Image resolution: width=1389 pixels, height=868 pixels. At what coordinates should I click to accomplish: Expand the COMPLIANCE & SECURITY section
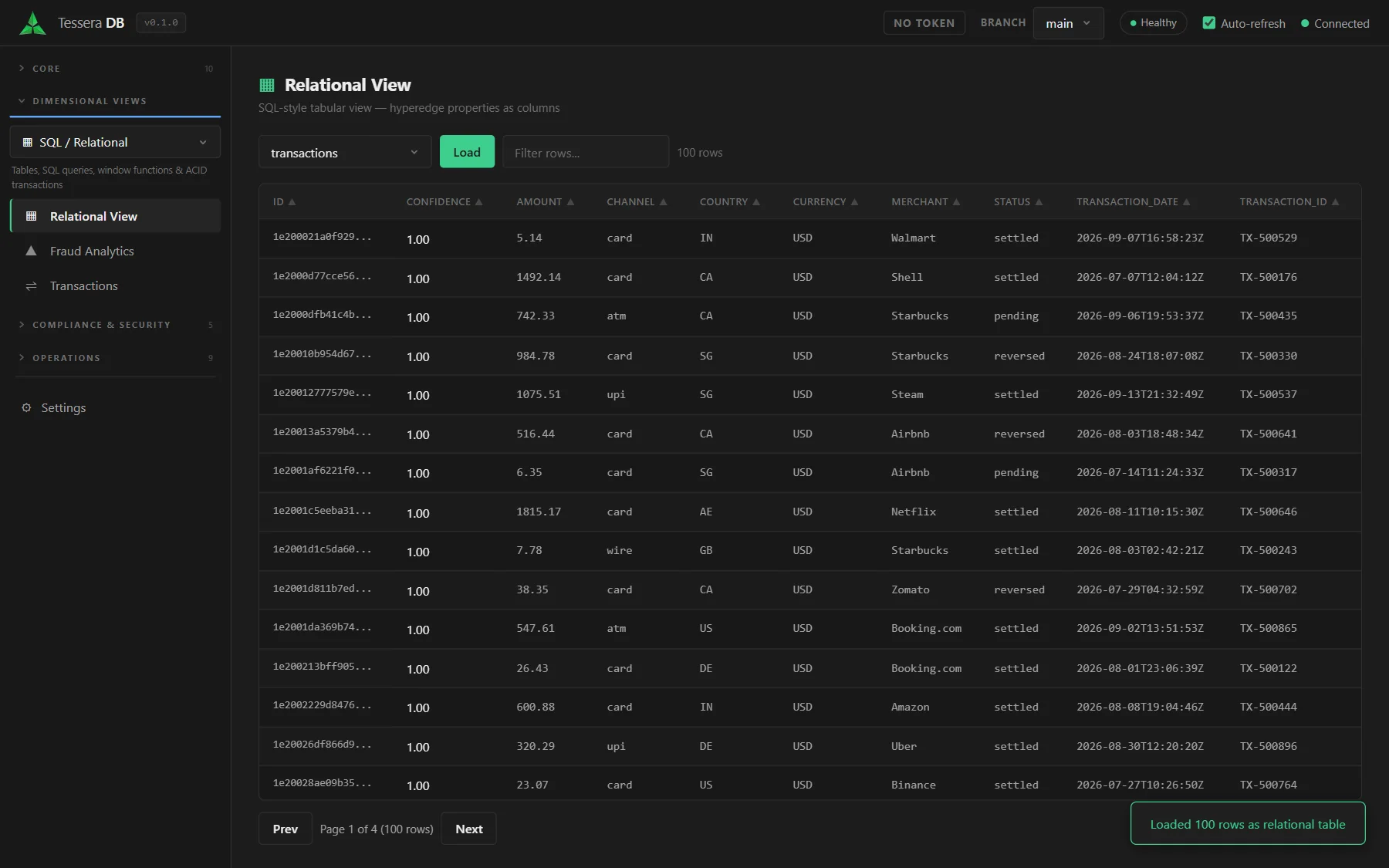pyautogui.click(x=116, y=325)
